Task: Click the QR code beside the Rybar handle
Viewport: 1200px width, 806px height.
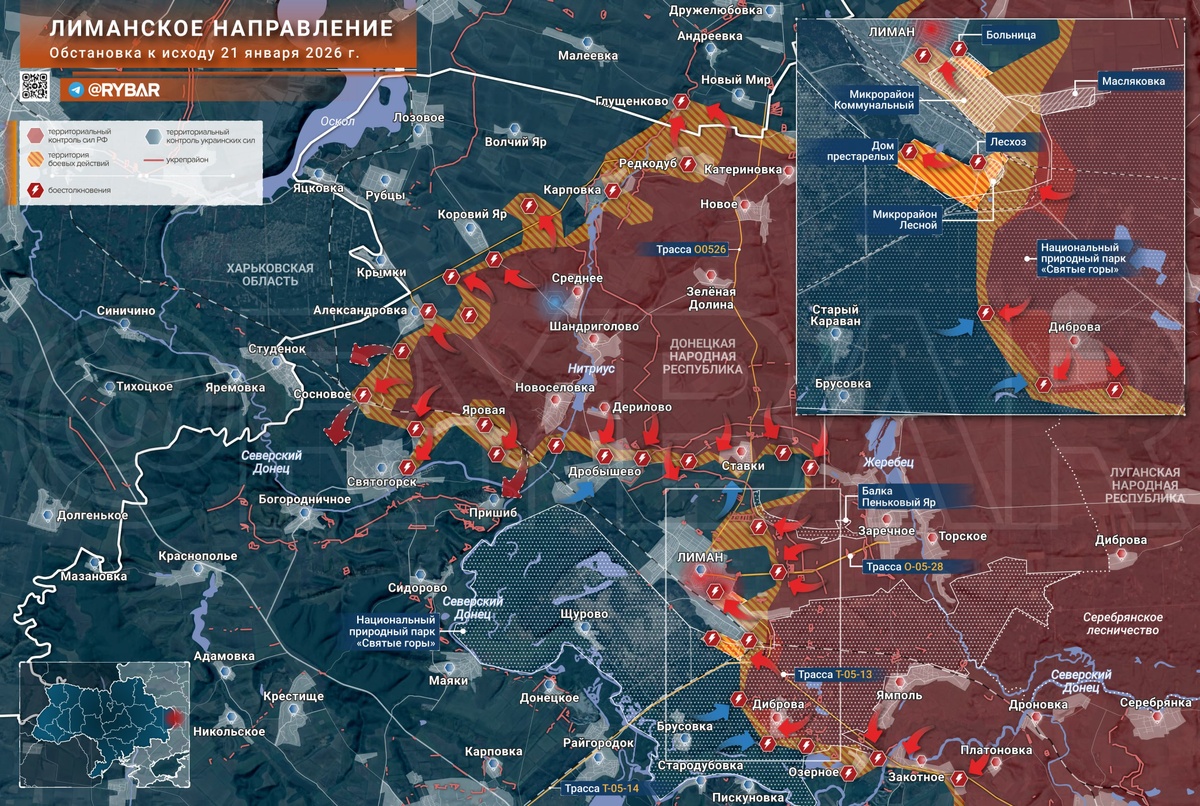Action: pyautogui.click(x=35, y=88)
